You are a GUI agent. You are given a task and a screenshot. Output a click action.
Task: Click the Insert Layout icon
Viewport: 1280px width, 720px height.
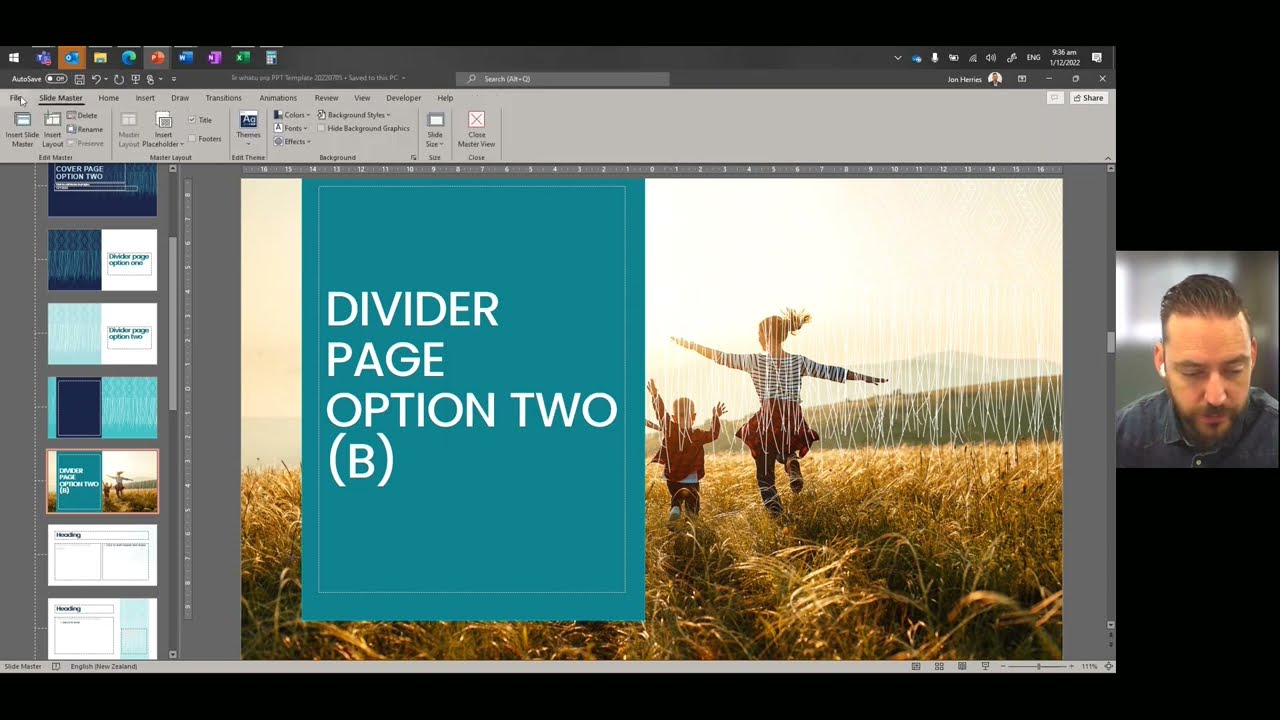tap(52, 121)
